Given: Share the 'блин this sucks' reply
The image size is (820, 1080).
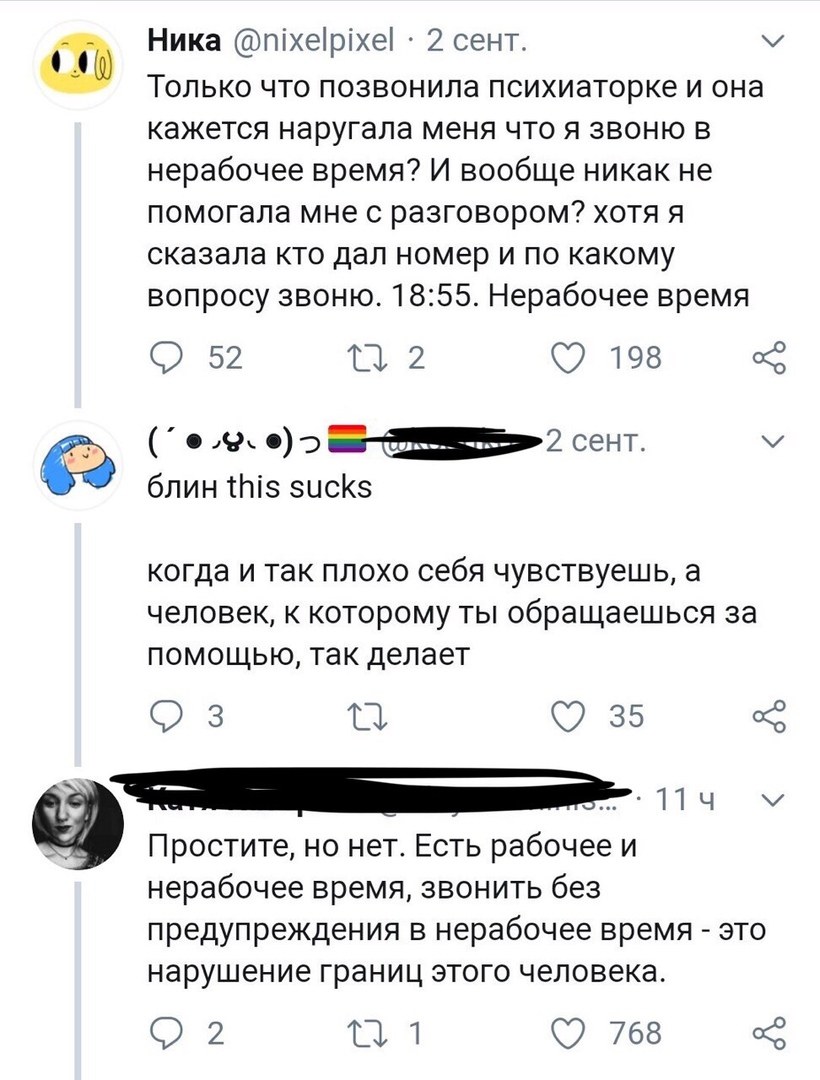Looking at the screenshot, I should (x=768, y=716).
